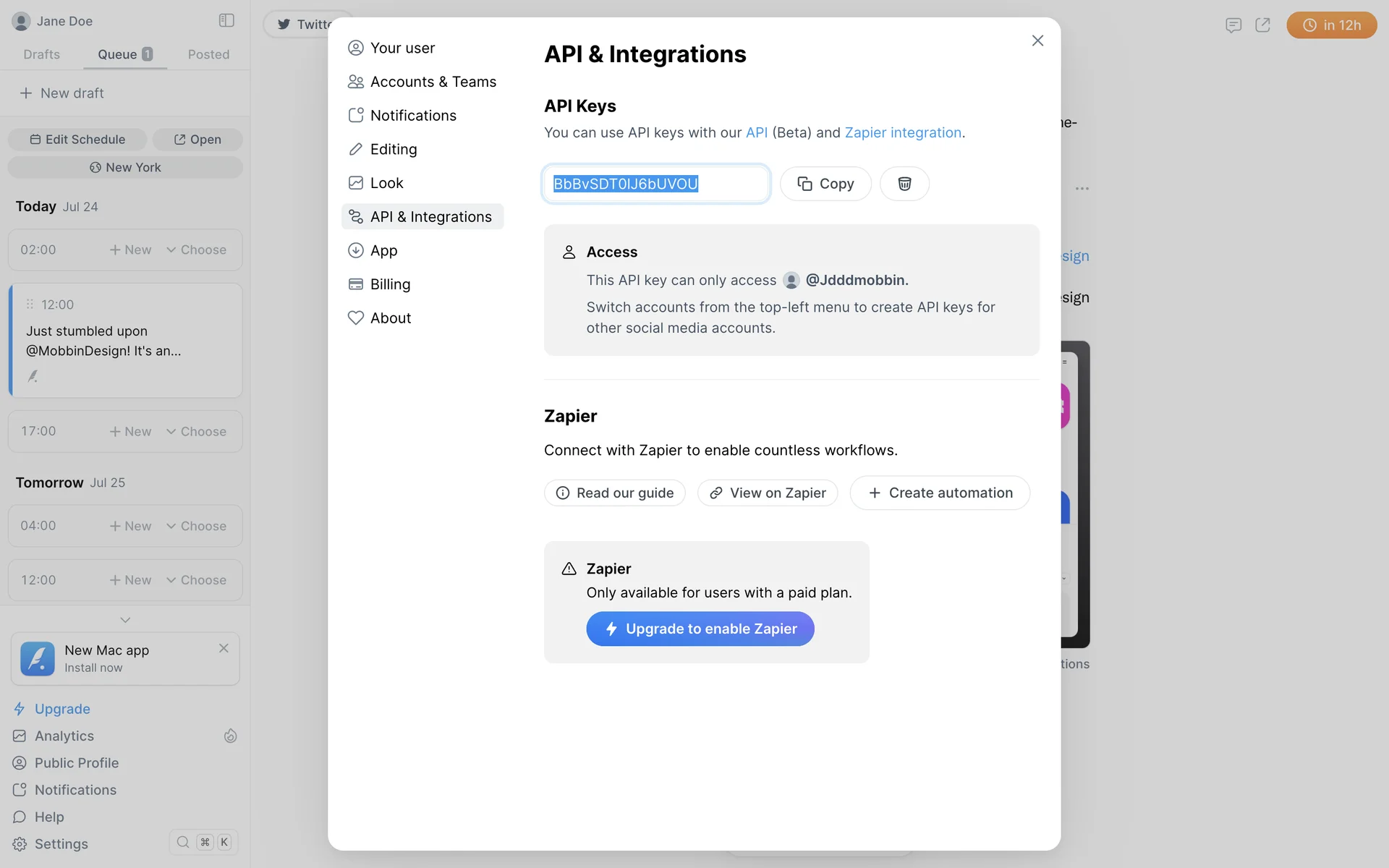The image size is (1389, 868).
Task: Expand Choose dropdown for 17:00 slot
Action: coord(196,431)
